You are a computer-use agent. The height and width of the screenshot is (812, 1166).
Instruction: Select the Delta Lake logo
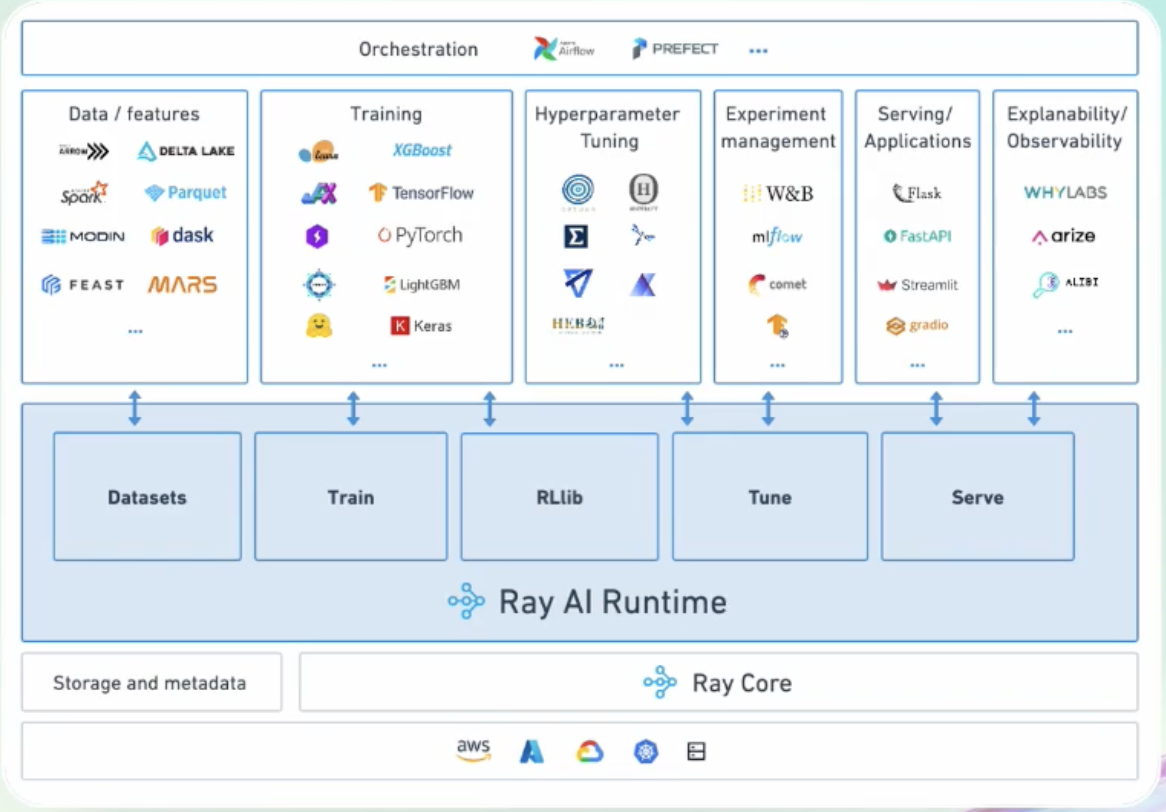click(x=186, y=151)
